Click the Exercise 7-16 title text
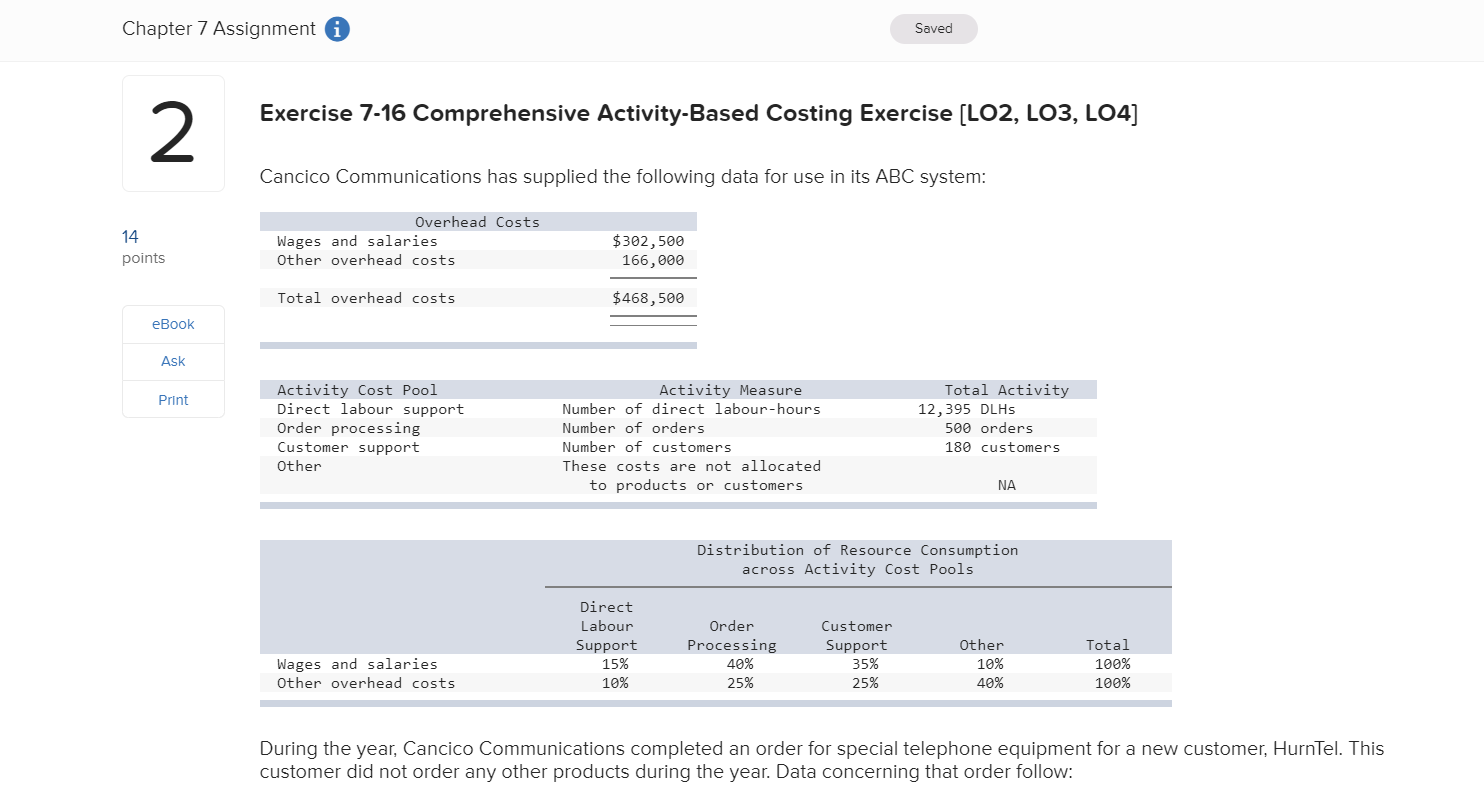This screenshot has height=797, width=1484. pyautogui.click(x=698, y=113)
